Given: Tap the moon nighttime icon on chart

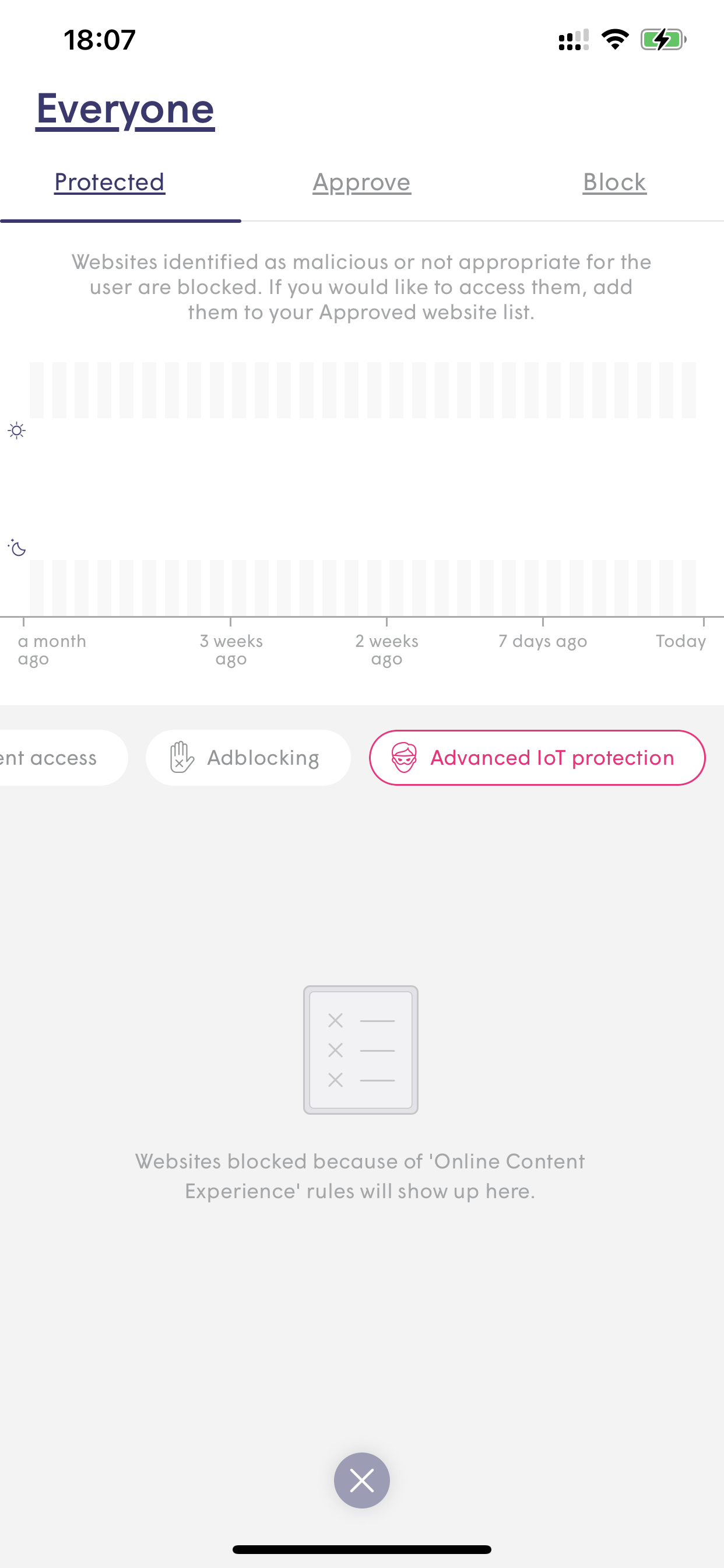Looking at the screenshot, I should point(17,548).
